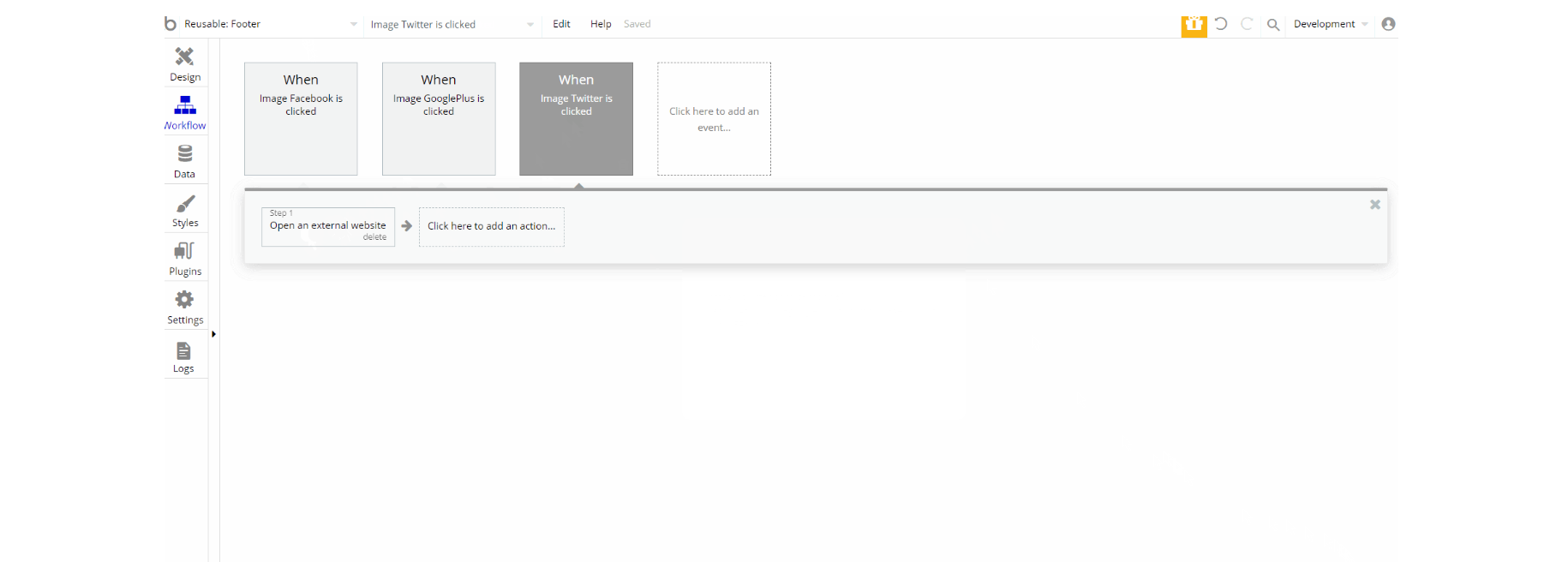The height and width of the screenshot is (562, 1568).
Task: Undo the last change
Action: point(1221,24)
